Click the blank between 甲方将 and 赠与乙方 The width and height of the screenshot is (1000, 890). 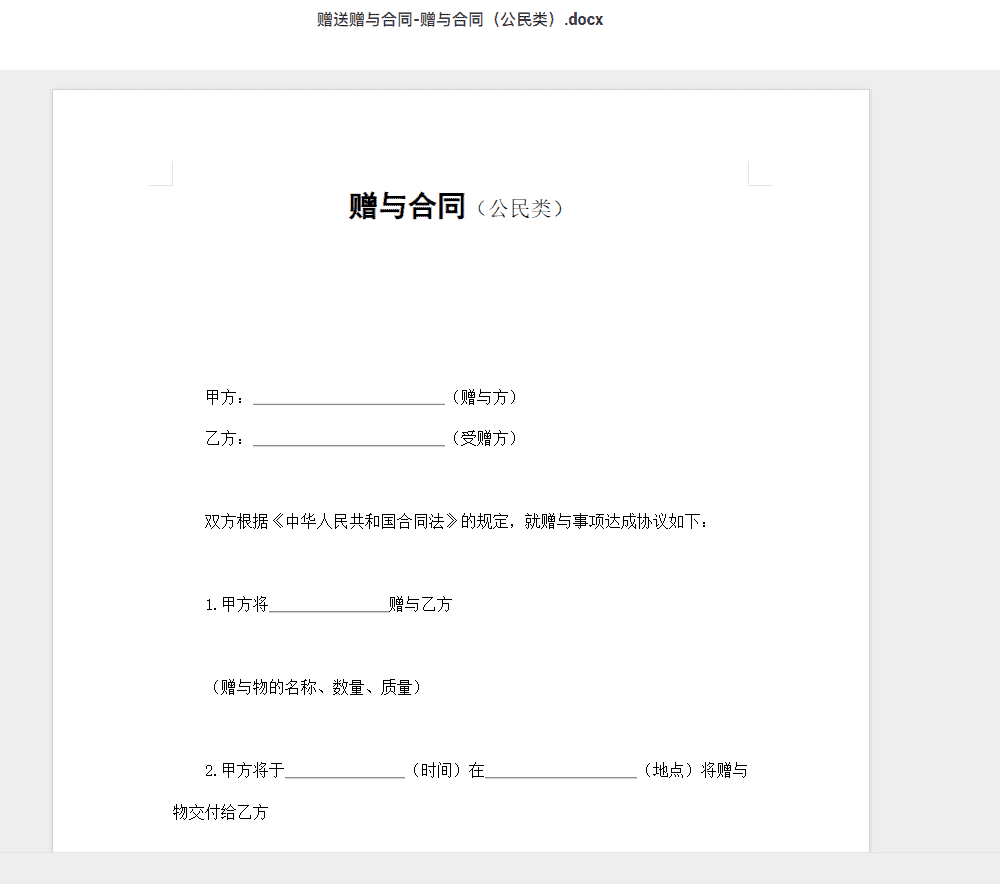329,609
